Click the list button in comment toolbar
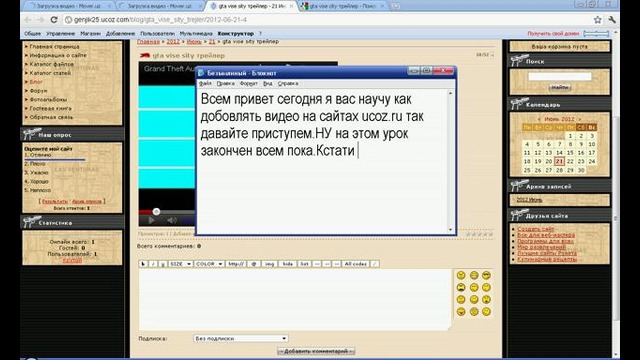The image size is (640, 360). 304,264
